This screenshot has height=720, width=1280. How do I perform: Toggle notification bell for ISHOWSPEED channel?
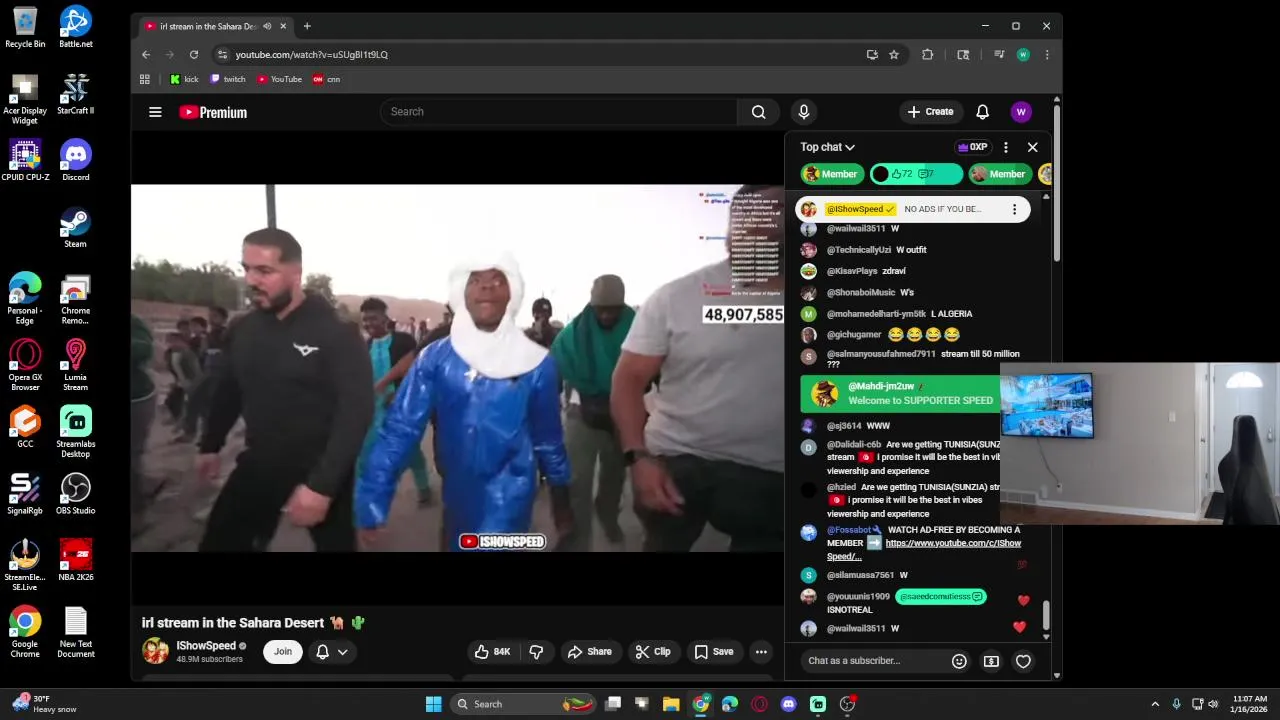click(322, 652)
